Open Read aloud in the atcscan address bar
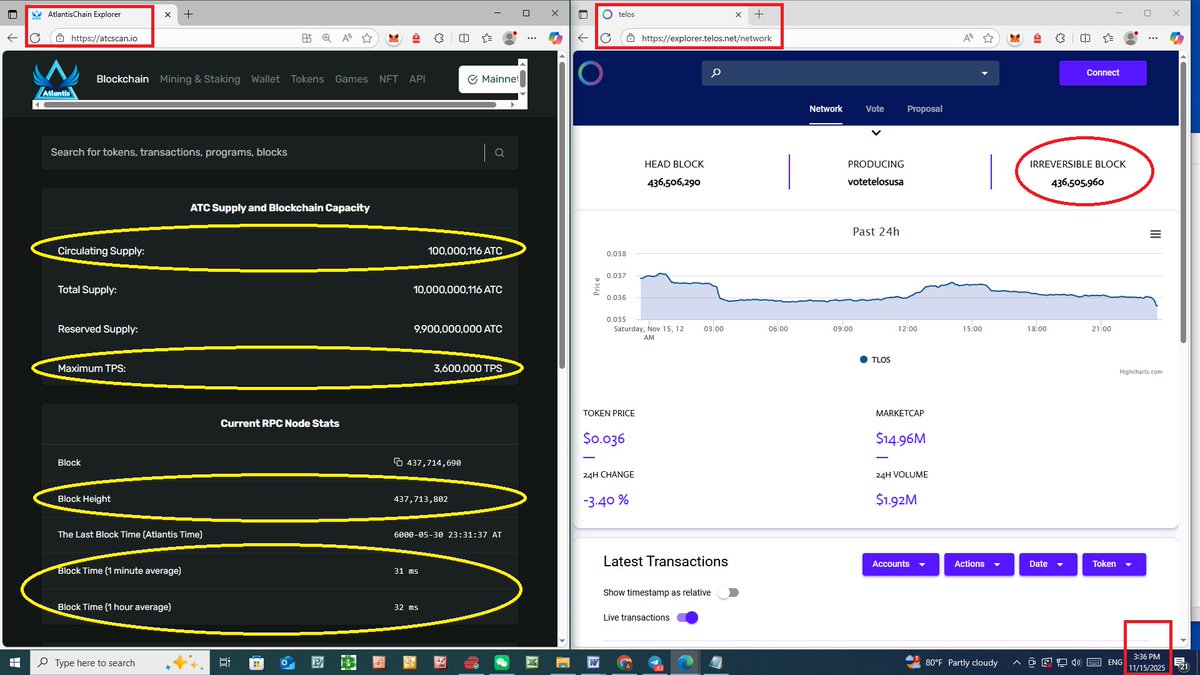 347,38
